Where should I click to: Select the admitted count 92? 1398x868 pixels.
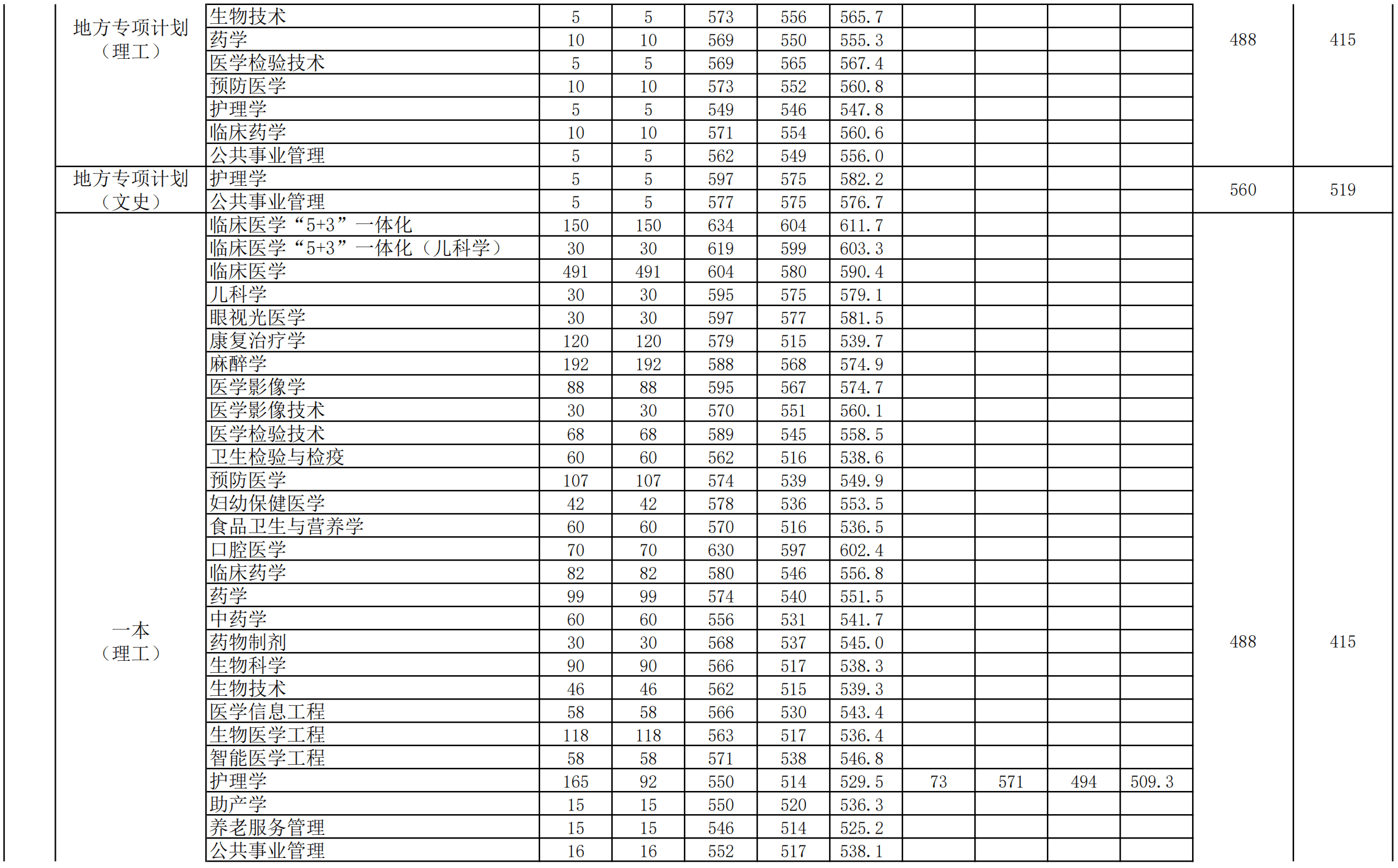[x=648, y=782]
